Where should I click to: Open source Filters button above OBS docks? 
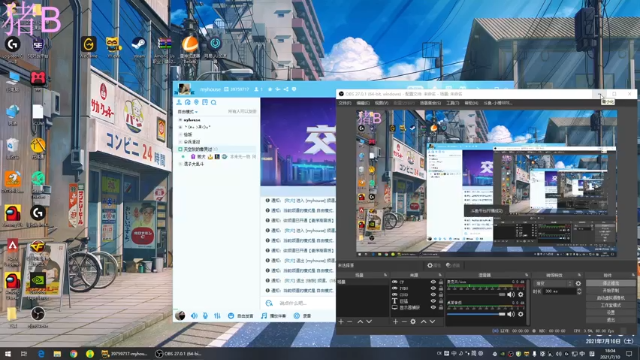click(453, 265)
